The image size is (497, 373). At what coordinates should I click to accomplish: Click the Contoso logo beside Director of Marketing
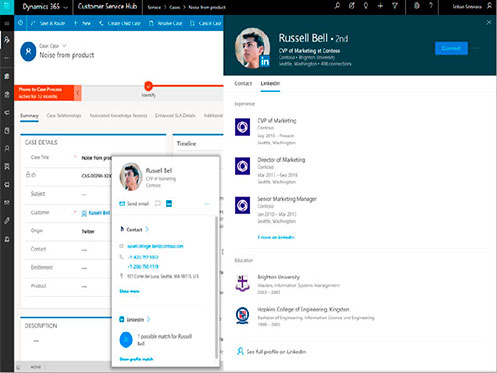(x=243, y=166)
